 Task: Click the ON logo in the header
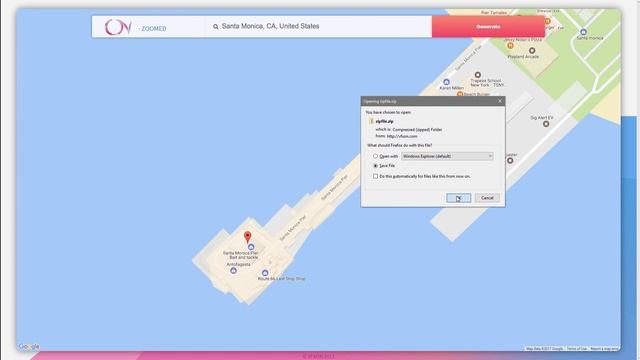coord(118,27)
